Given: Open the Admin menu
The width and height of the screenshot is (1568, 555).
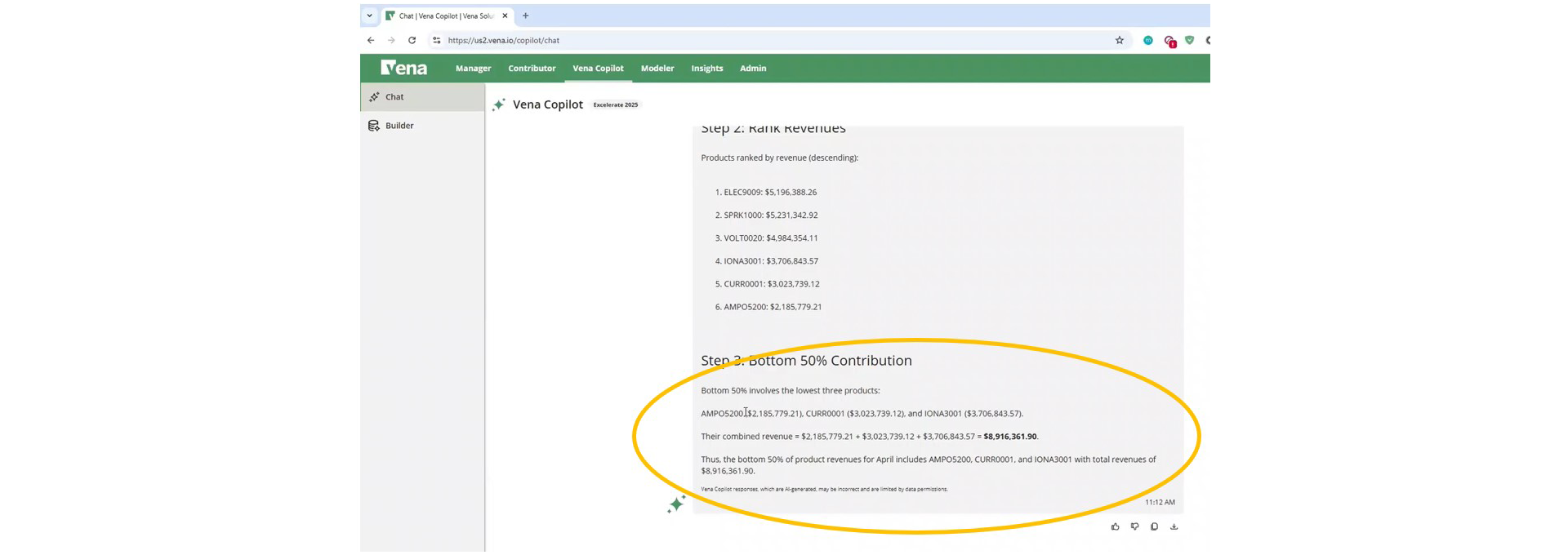Looking at the screenshot, I should (x=753, y=69).
